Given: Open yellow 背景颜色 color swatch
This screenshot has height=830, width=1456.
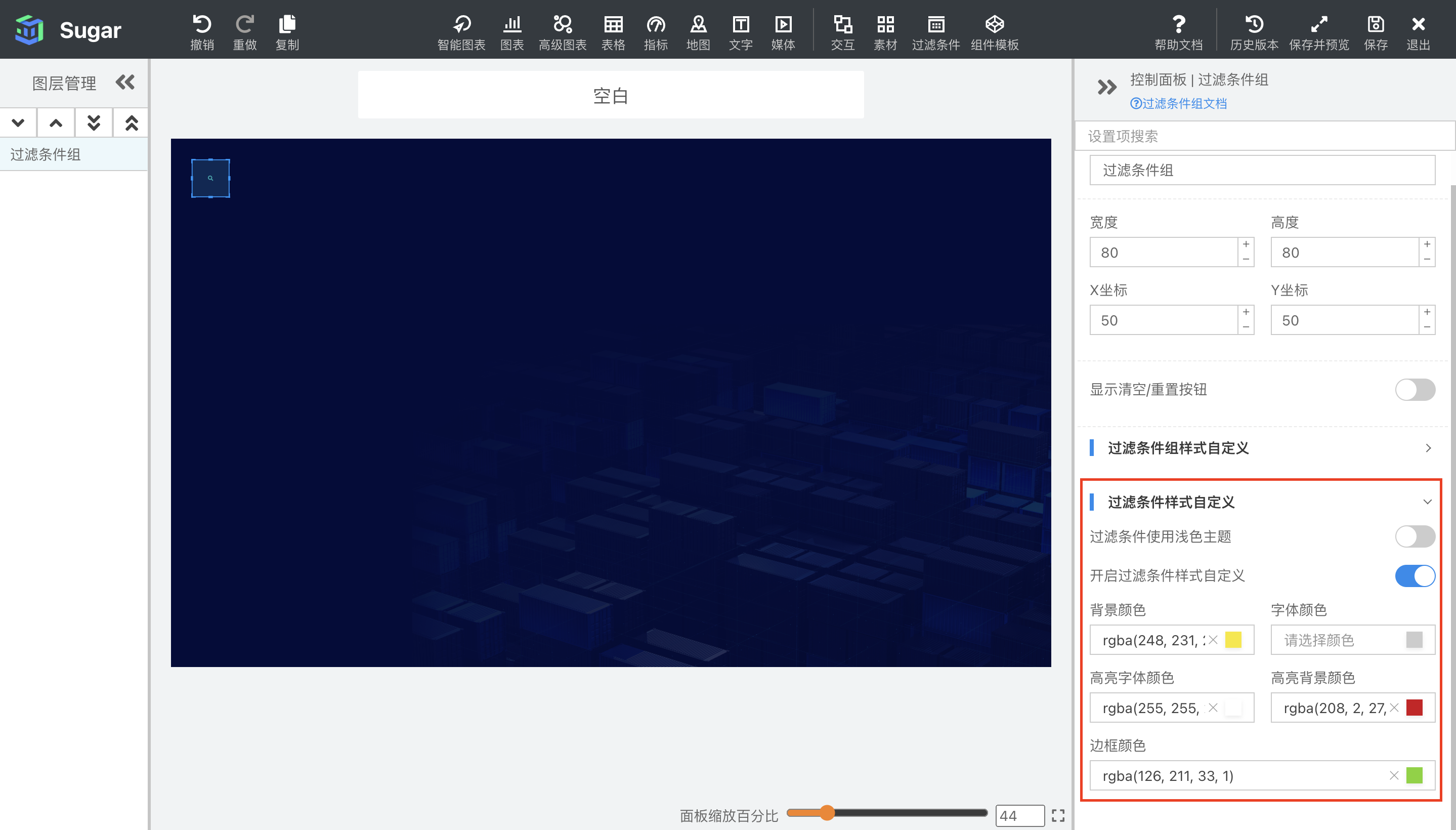Looking at the screenshot, I should click(x=1233, y=640).
